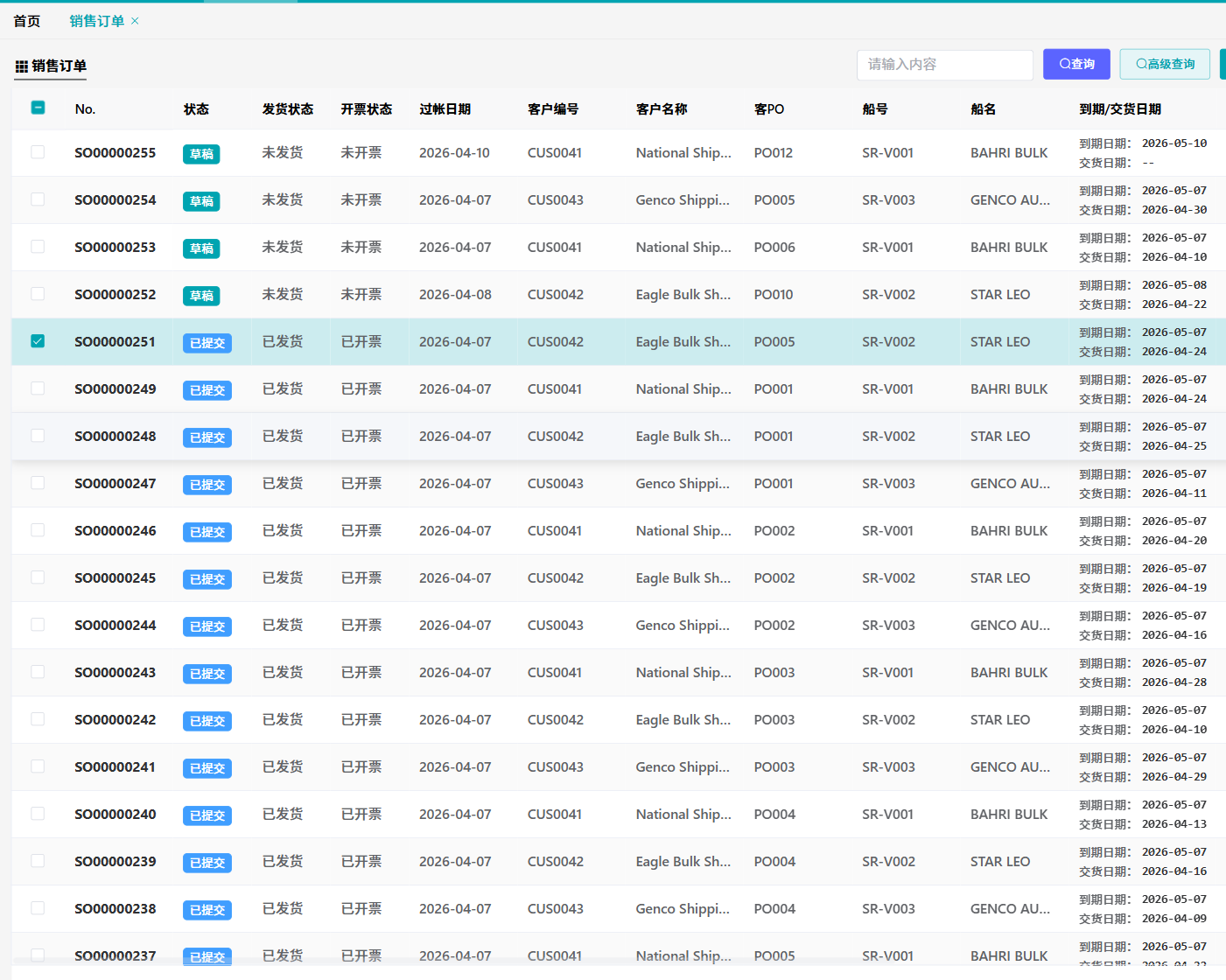Click the 草稿 status tag for SO00000252

tap(201, 296)
